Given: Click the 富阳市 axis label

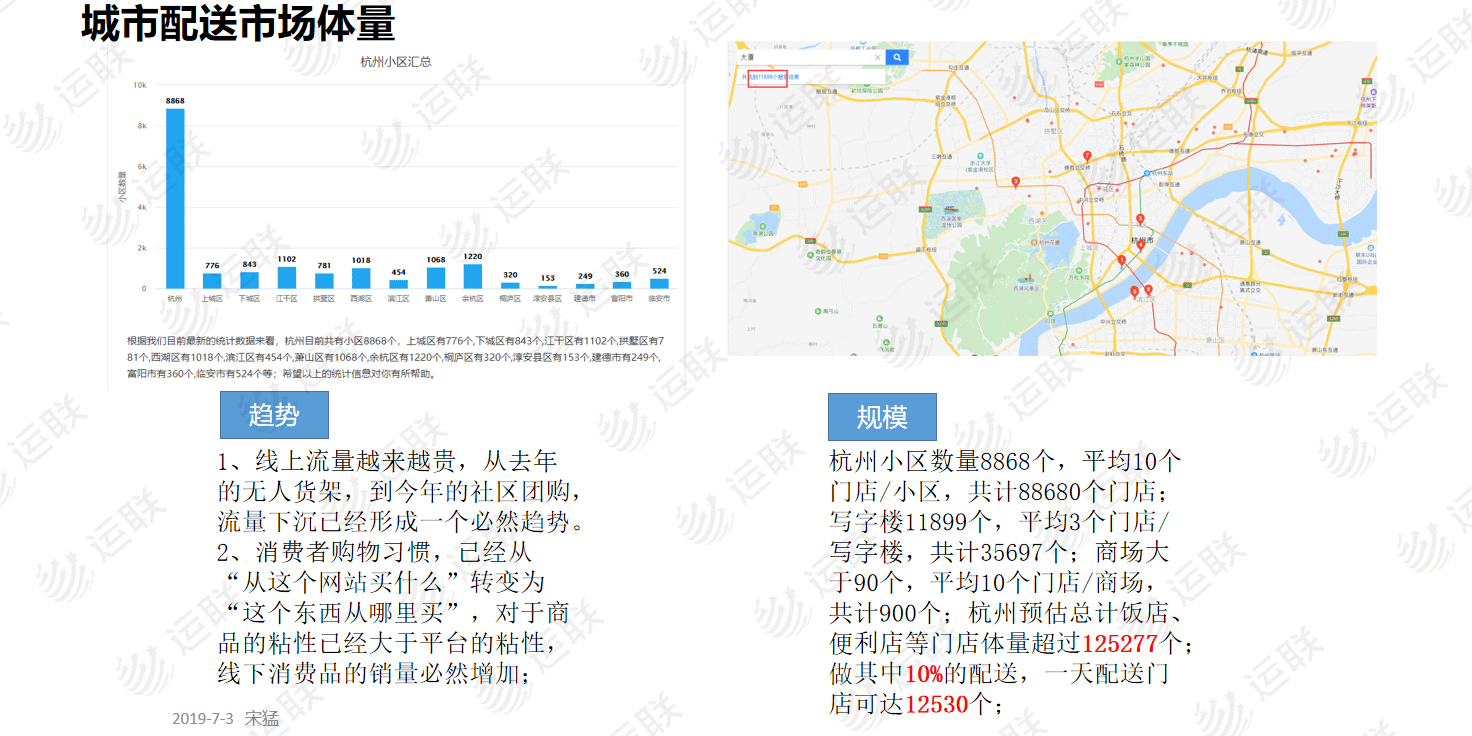Looking at the screenshot, I should tap(622, 298).
